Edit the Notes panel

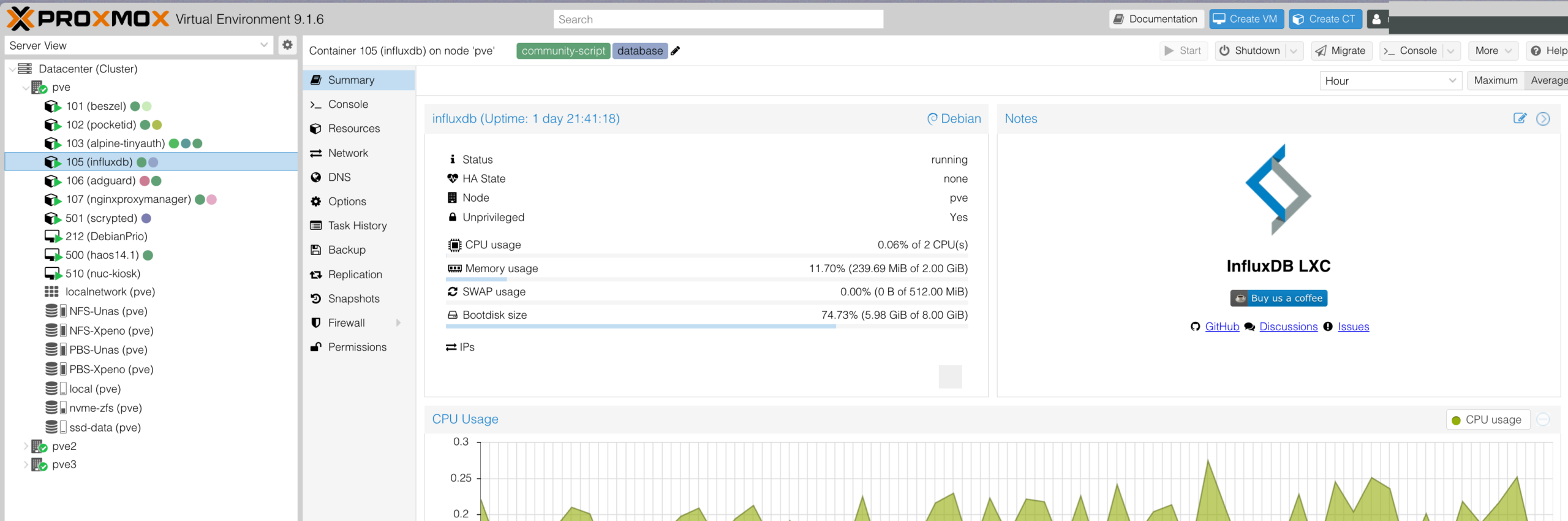pos(1520,118)
